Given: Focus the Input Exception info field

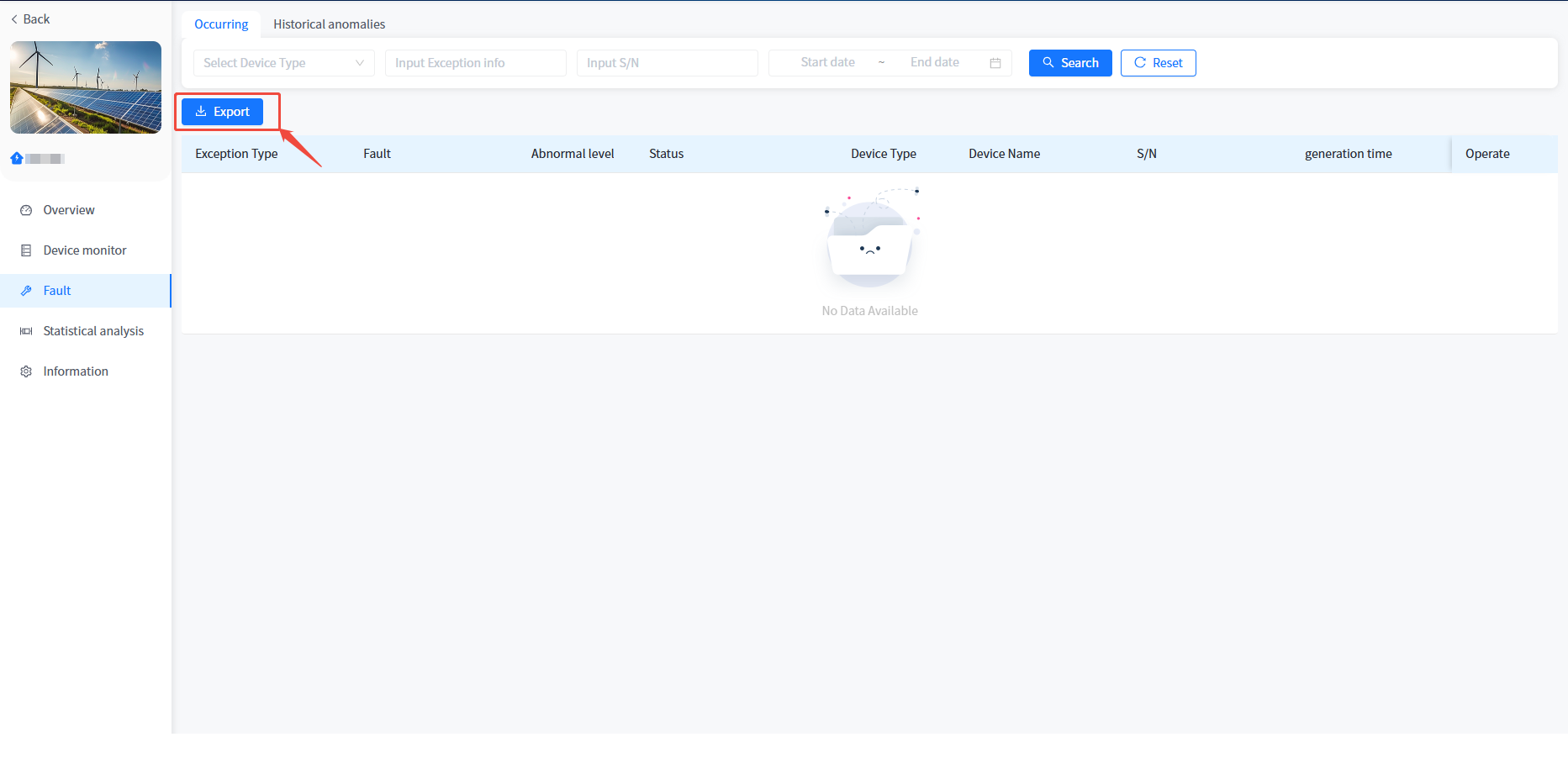Looking at the screenshot, I should point(475,63).
